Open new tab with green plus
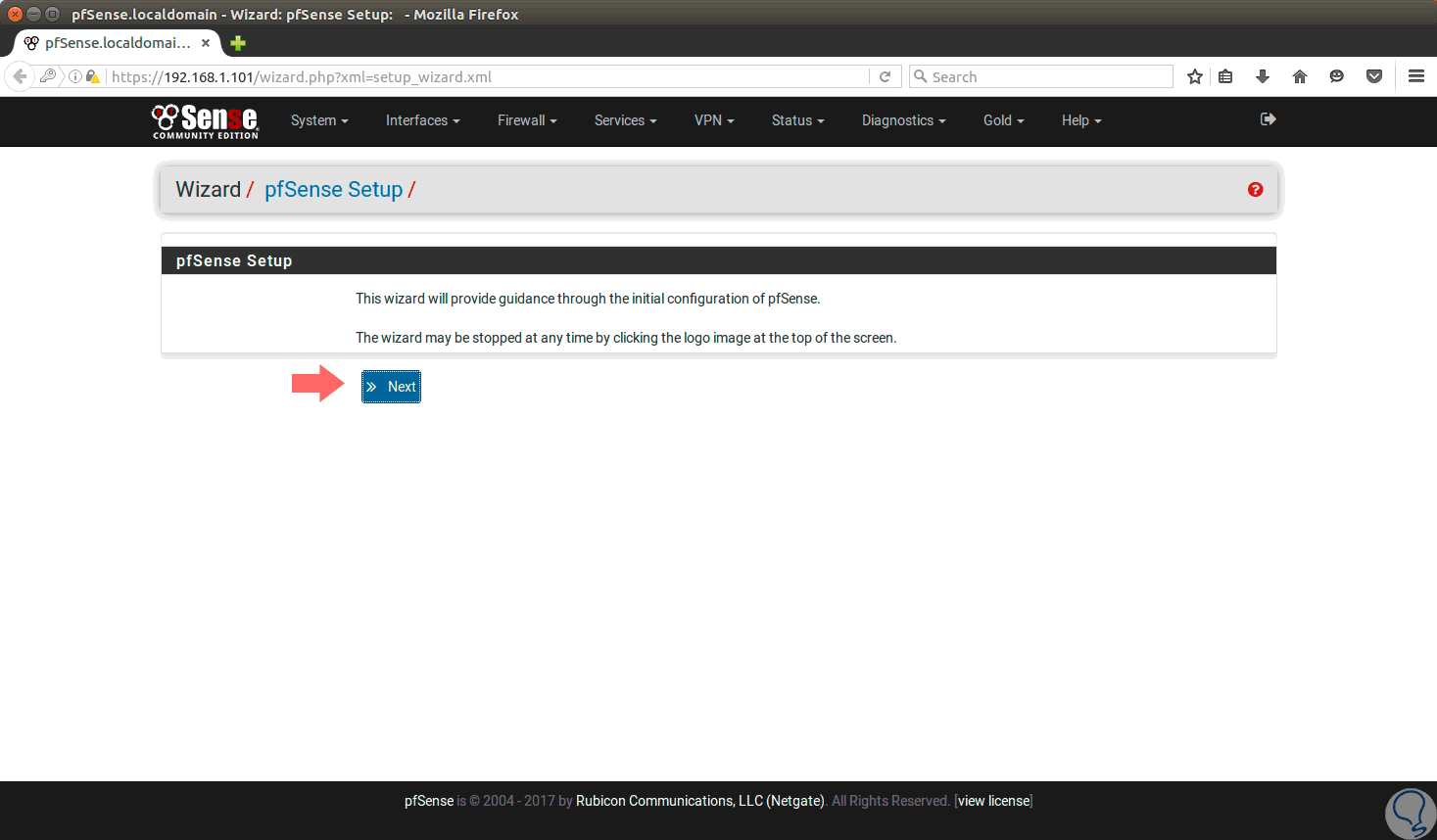Viewport: 1437px width, 840px height. pyautogui.click(x=238, y=43)
